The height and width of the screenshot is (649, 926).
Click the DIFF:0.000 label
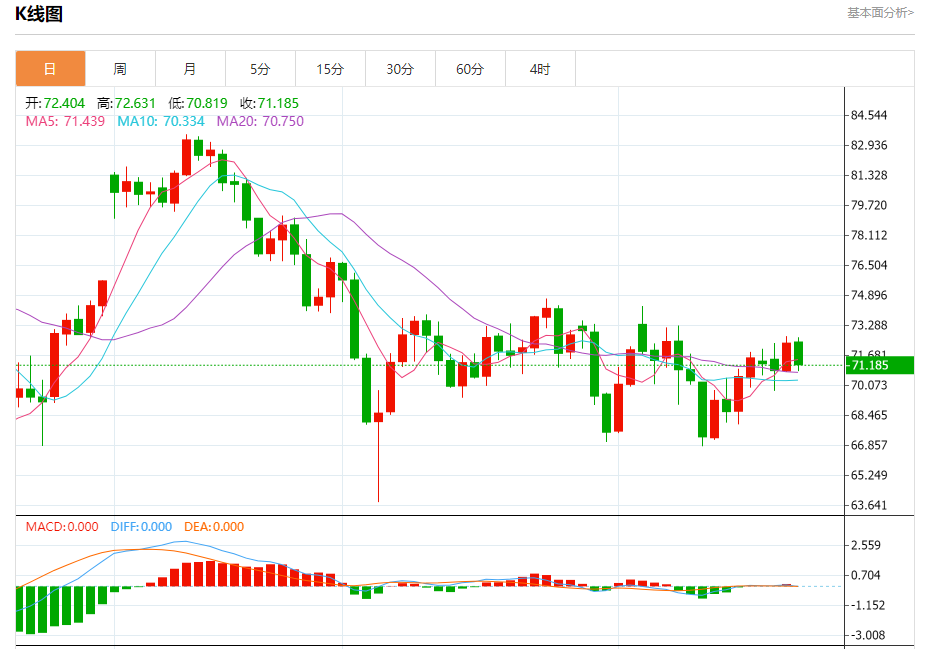[141, 527]
